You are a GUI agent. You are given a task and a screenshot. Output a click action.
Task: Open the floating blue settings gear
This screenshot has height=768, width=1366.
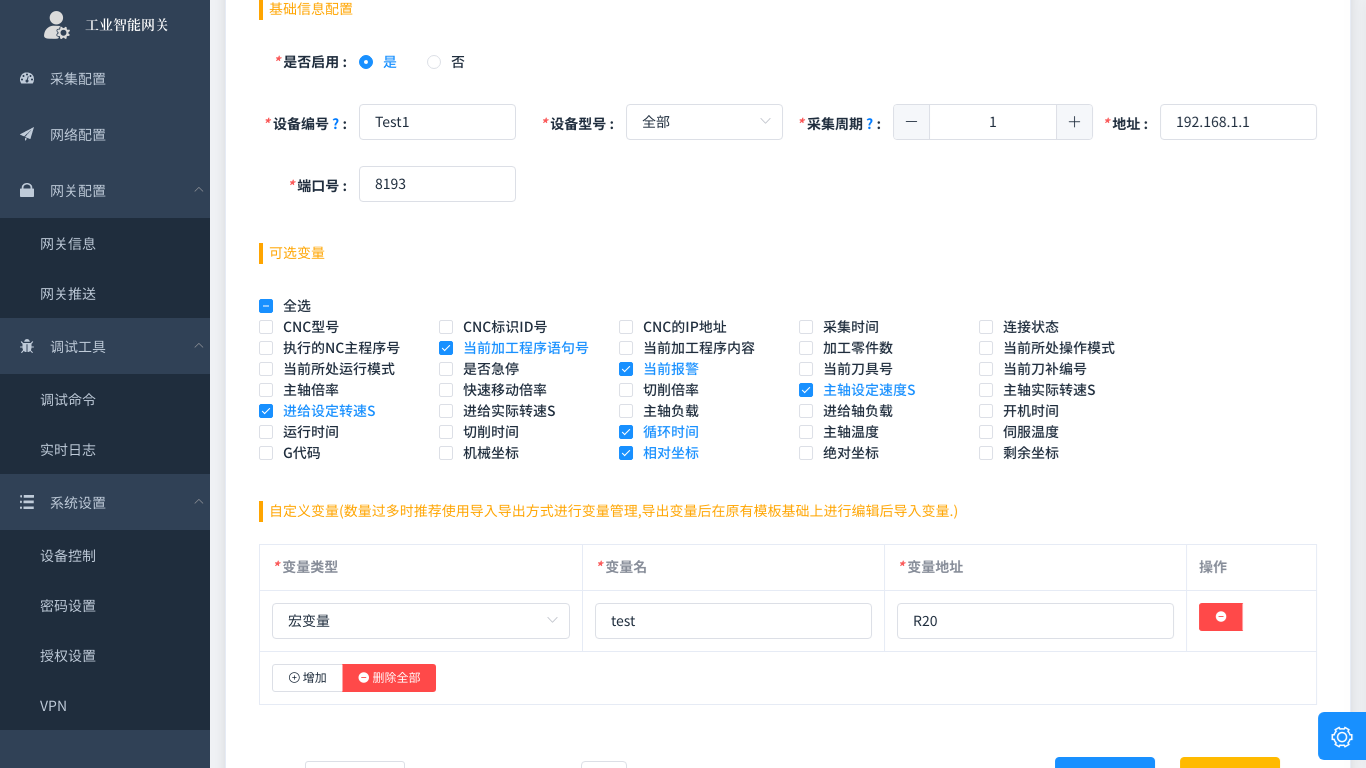1342,737
